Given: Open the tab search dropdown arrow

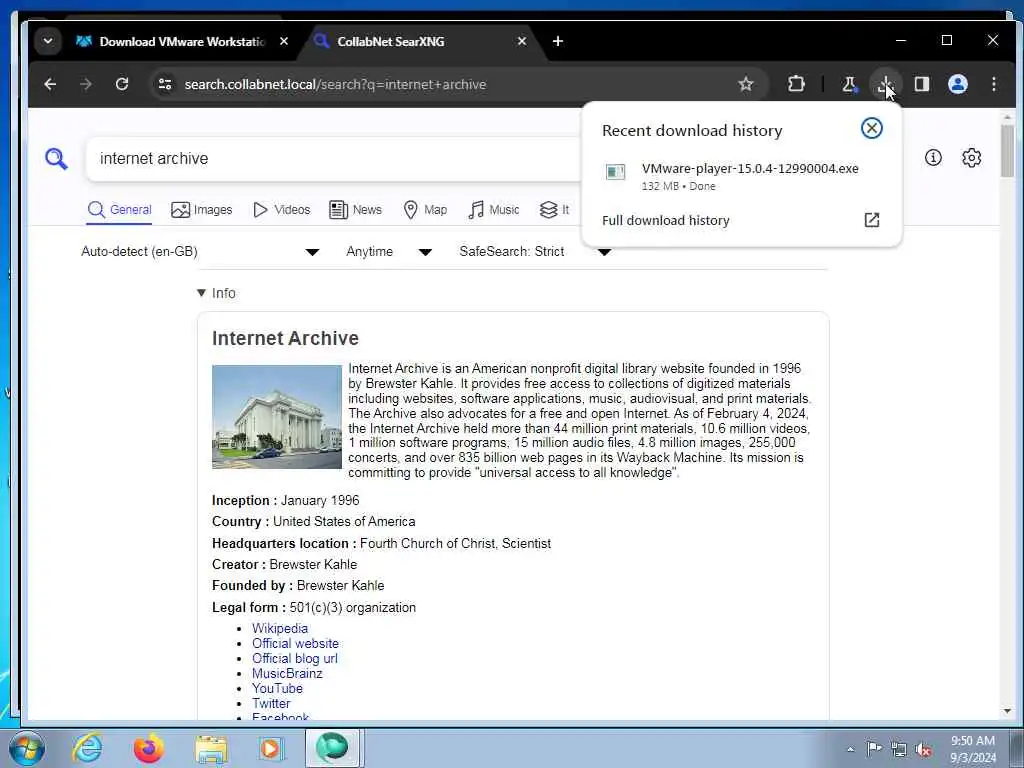Looking at the screenshot, I should click(48, 41).
